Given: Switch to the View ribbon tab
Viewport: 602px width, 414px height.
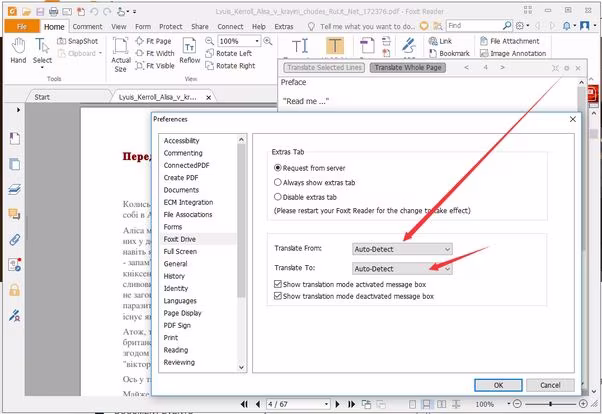Looking at the screenshot, I should [x=119, y=26].
